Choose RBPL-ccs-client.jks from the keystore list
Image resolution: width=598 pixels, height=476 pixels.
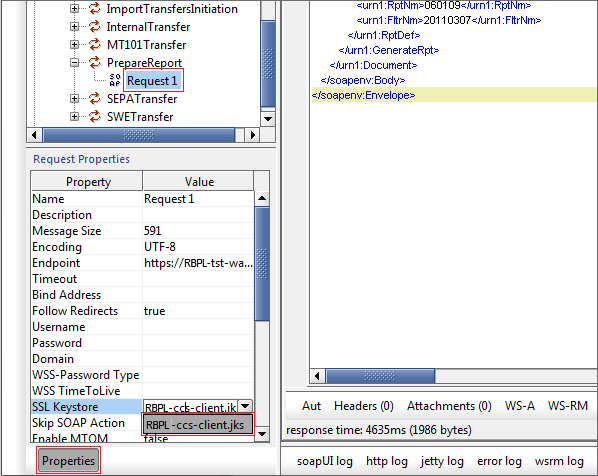[198, 425]
